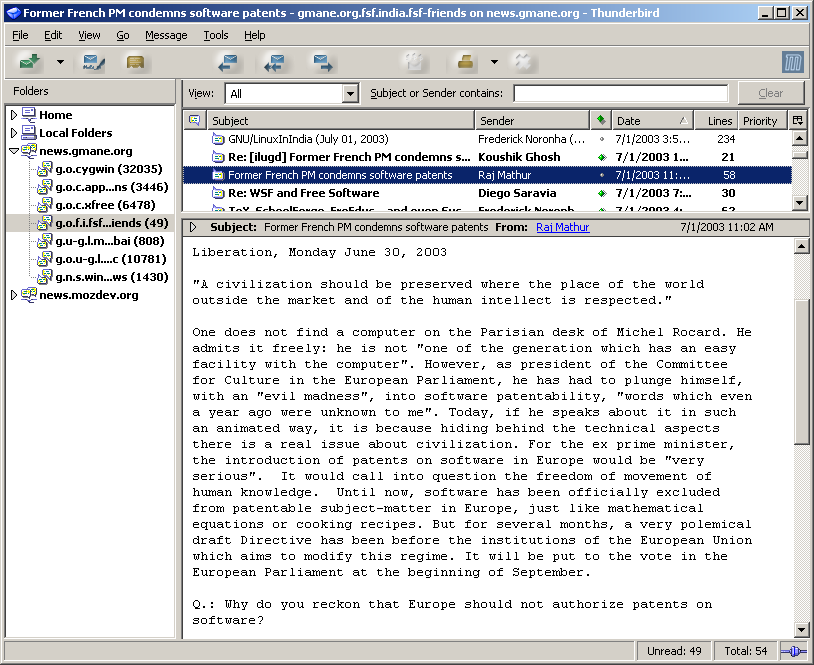The width and height of the screenshot is (814, 665).
Task: Click the online/offline icon in status bar
Action: [x=793, y=651]
